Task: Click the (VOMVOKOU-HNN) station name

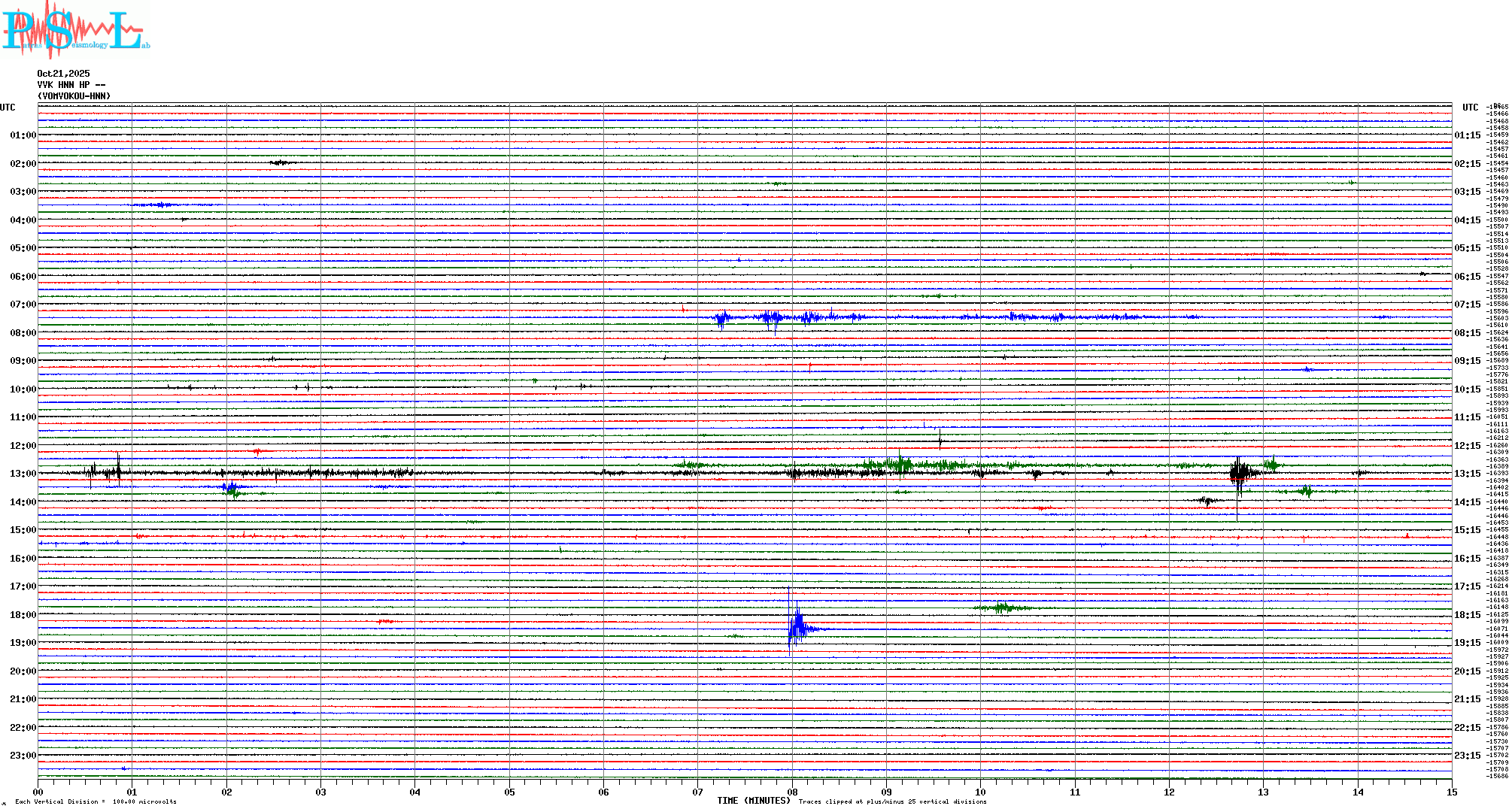Action: (x=74, y=96)
